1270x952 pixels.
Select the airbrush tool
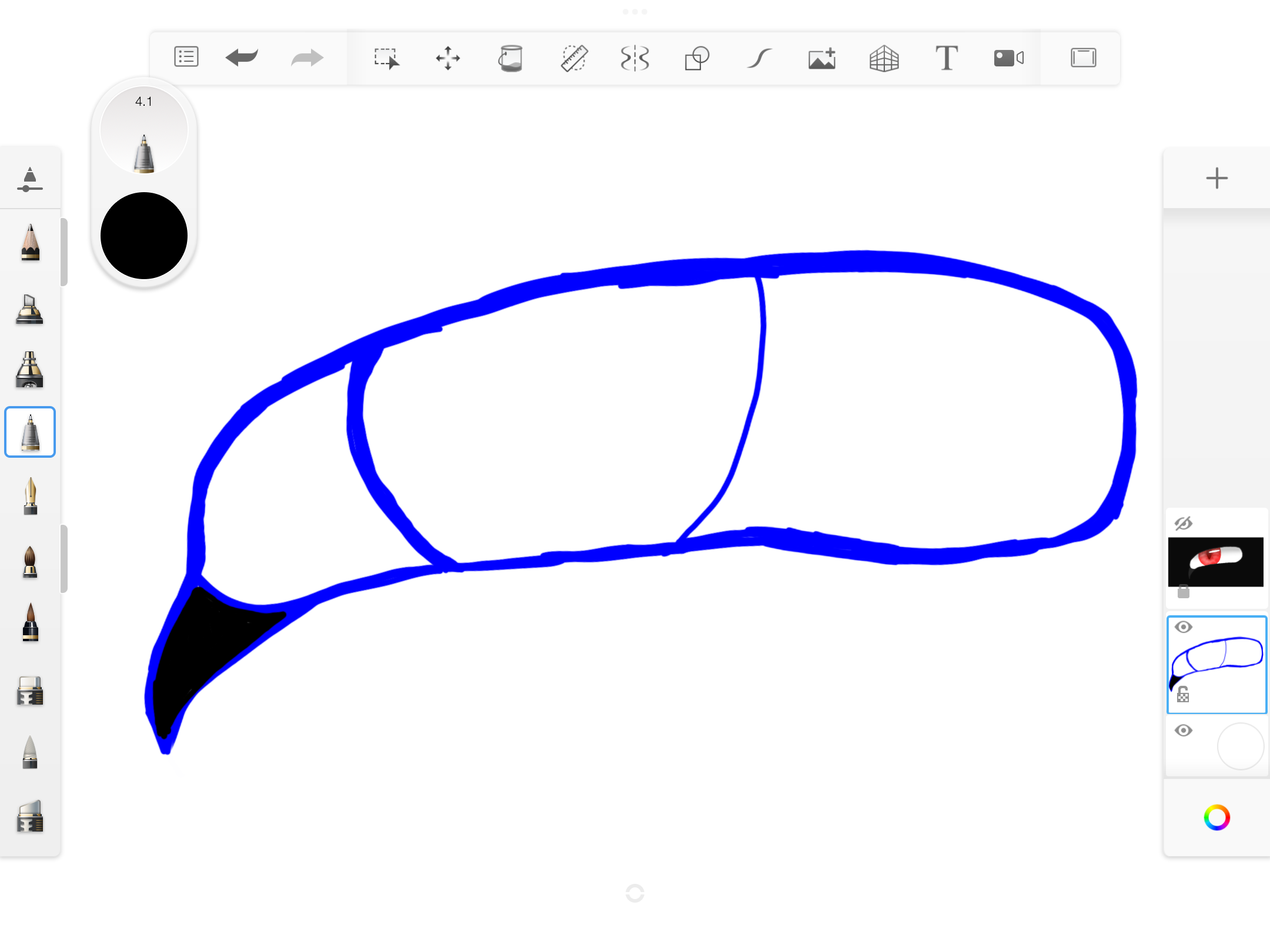(30, 370)
